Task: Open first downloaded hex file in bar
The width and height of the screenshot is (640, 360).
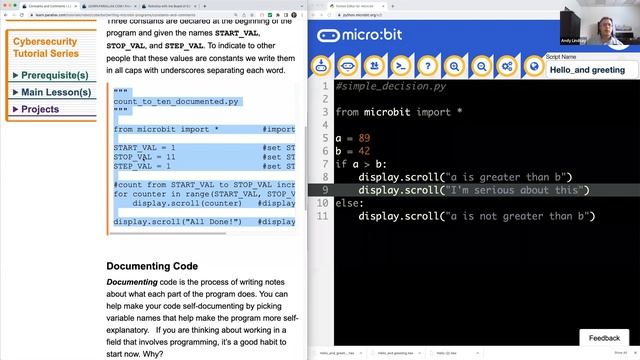Action: [x=338, y=353]
